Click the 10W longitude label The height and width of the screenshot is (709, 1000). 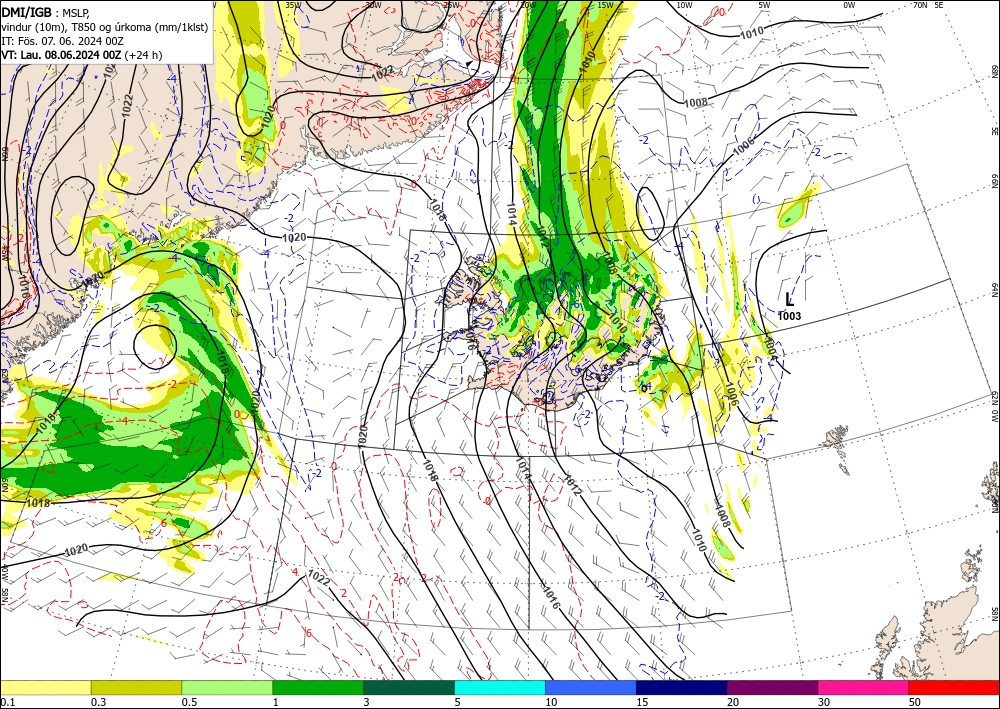pos(684,4)
